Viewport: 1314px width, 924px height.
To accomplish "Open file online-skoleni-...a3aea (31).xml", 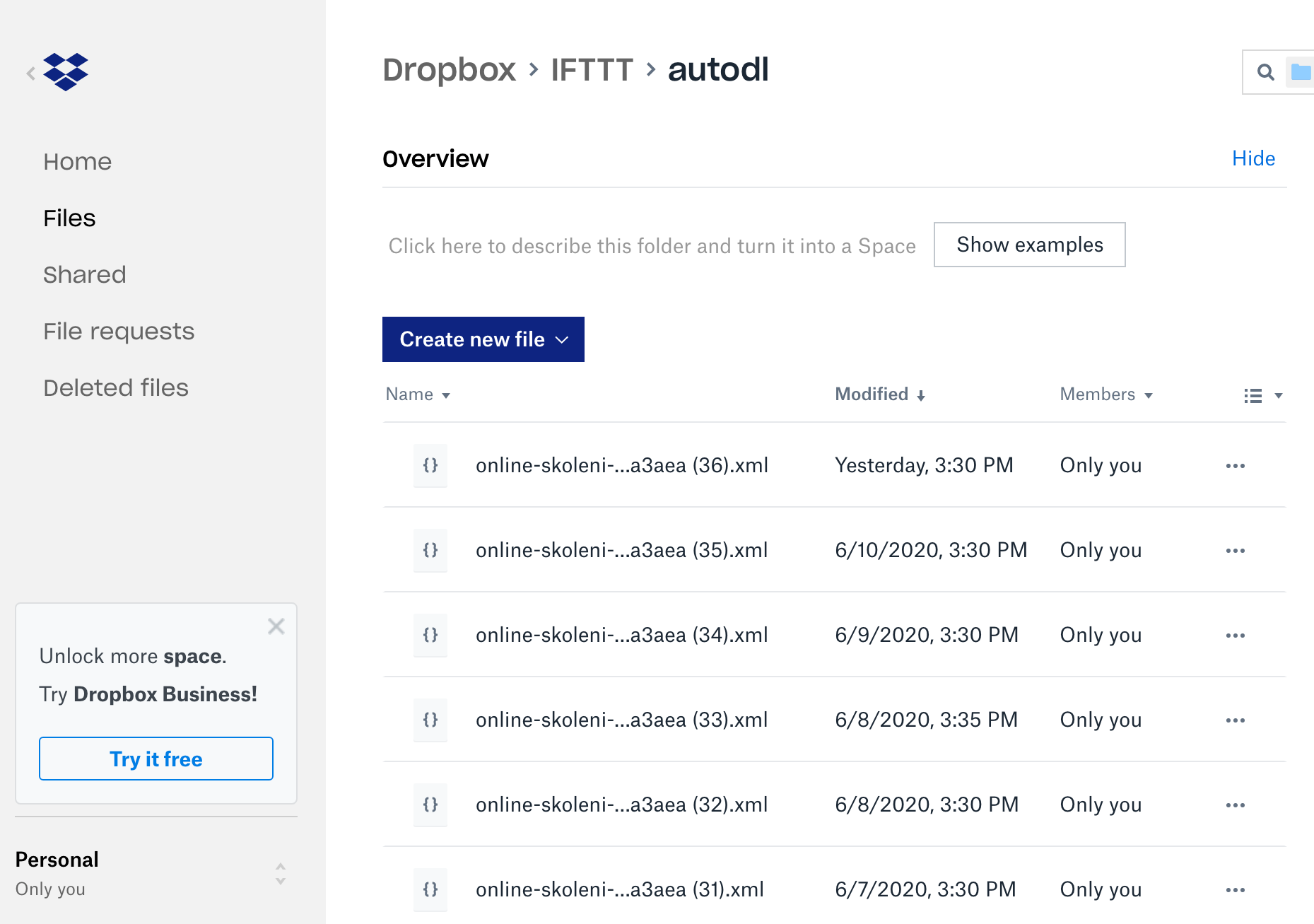I will pos(620,889).
